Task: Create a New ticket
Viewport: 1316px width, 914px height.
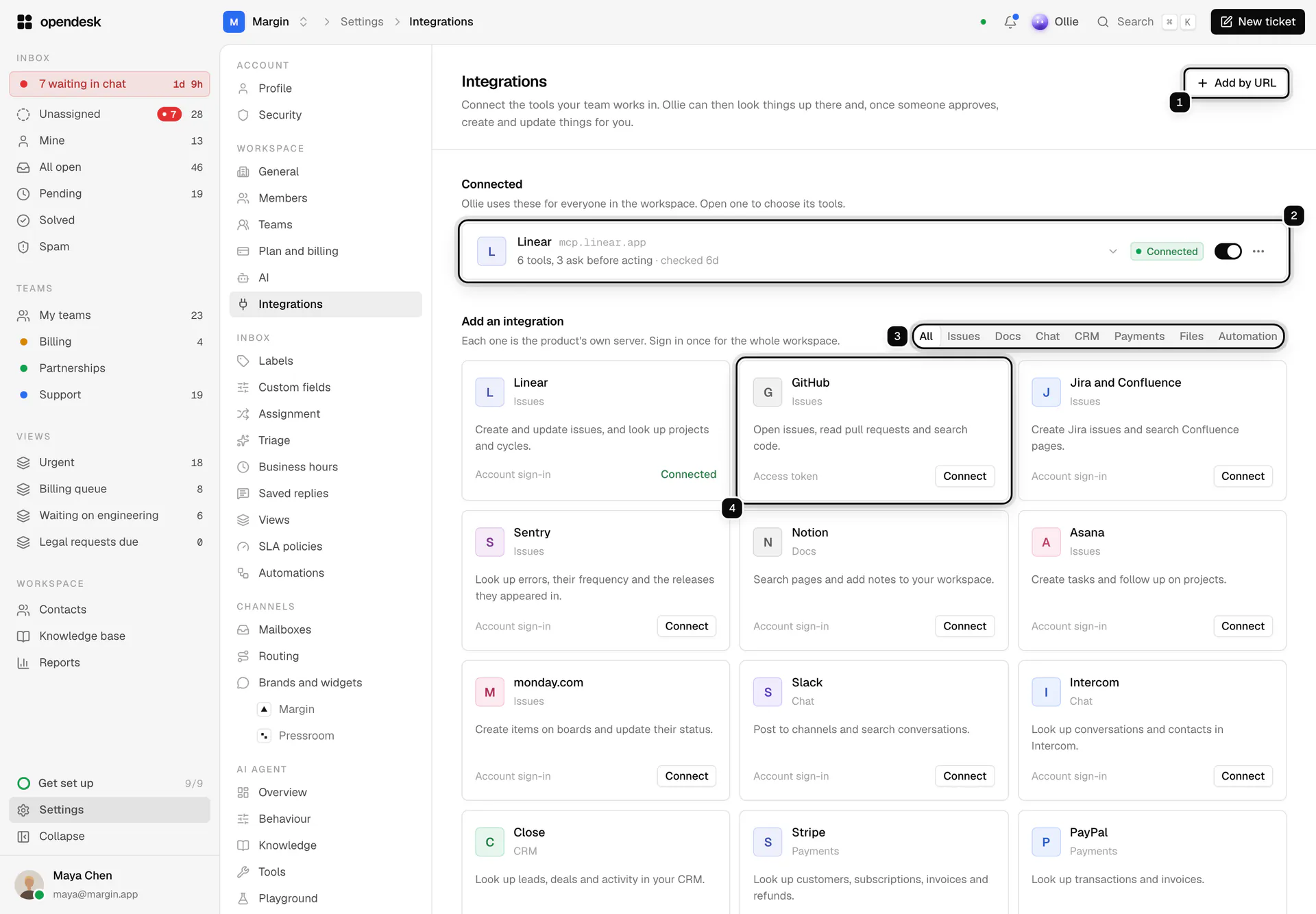Action: tap(1258, 22)
